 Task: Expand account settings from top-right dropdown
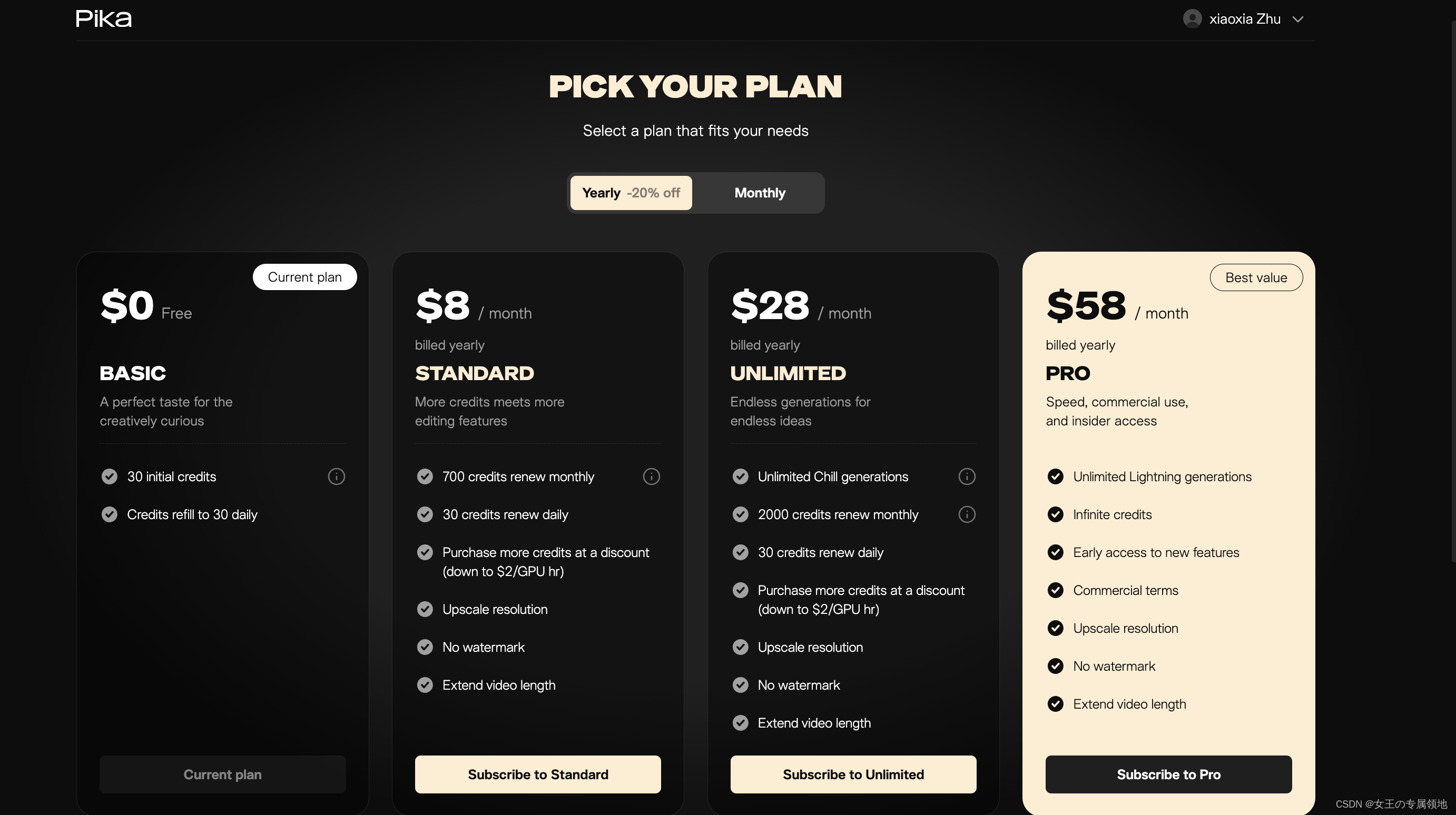tap(1299, 19)
